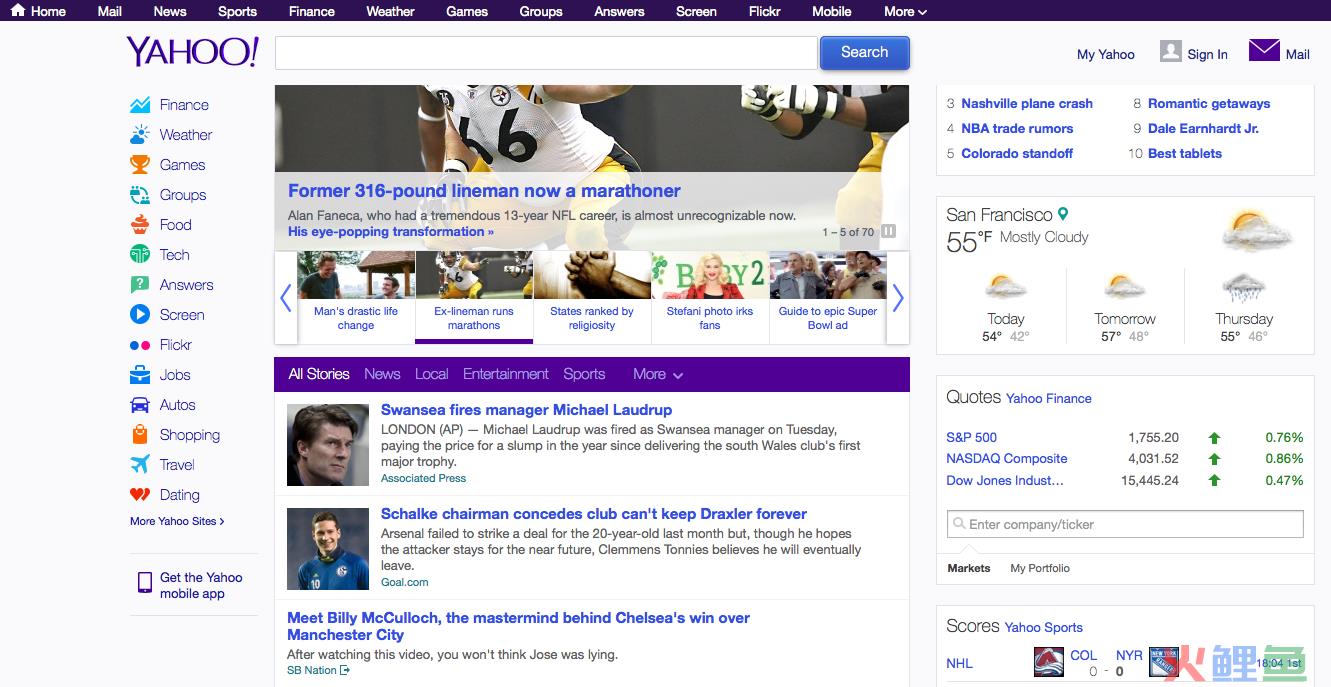Click into the main Yahoo search box
The height and width of the screenshot is (687, 1331).
coord(546,53)
